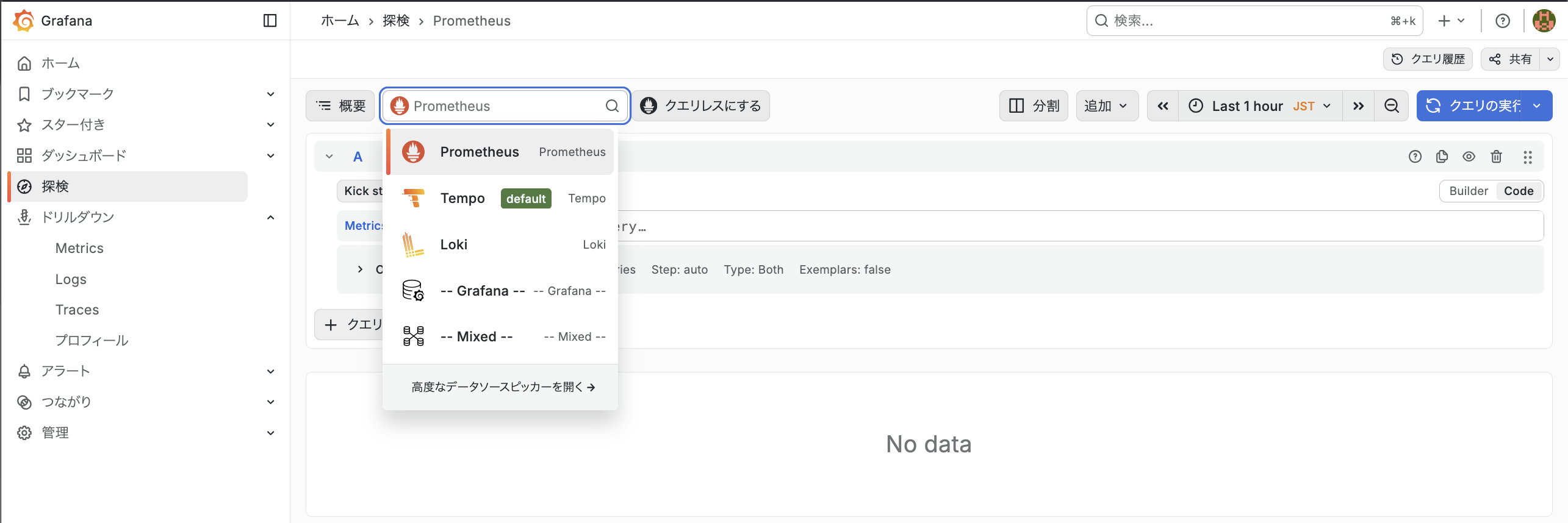Click the Go queryless (クエリレスにする) button
The width and height of the screenshot is (1568, 523).
[700, 106]
